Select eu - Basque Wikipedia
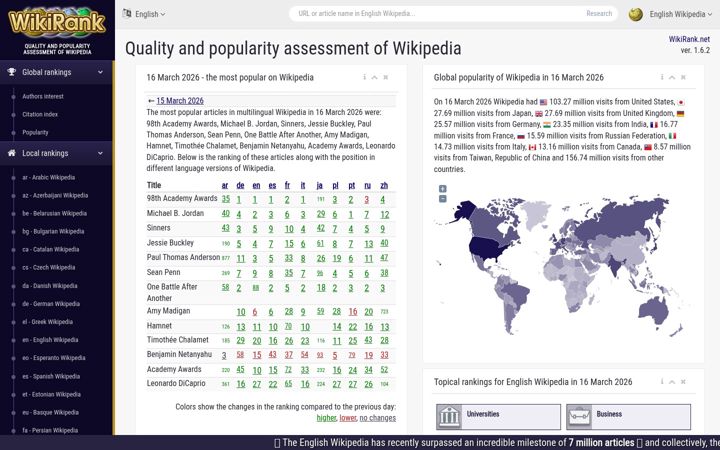The width and height of the screenshot is (720, 450). (x=51, y=412)
